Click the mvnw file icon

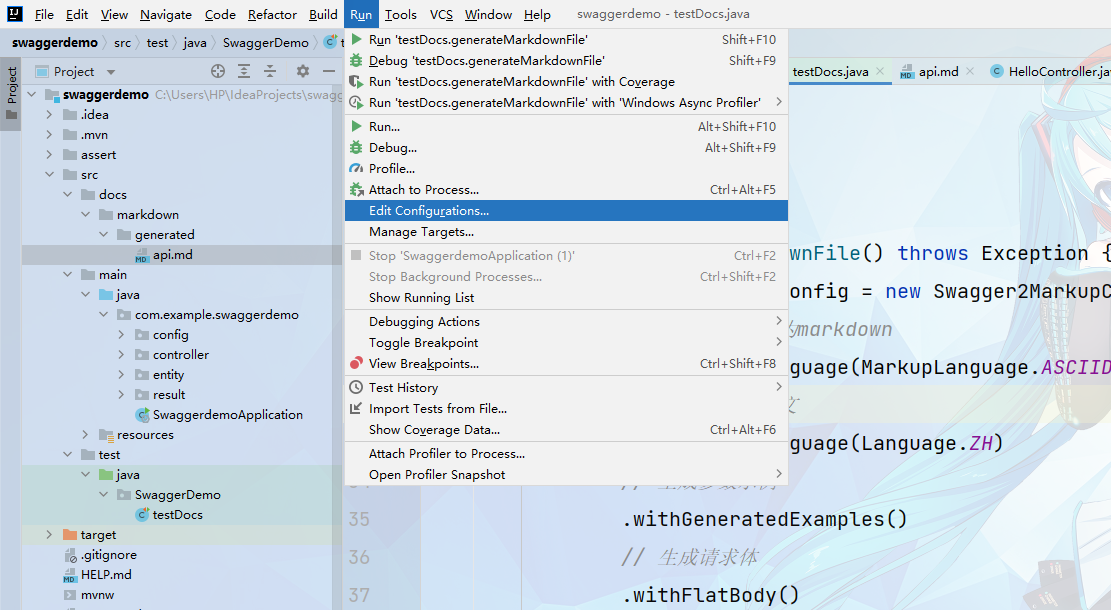(x=69, y=595)
